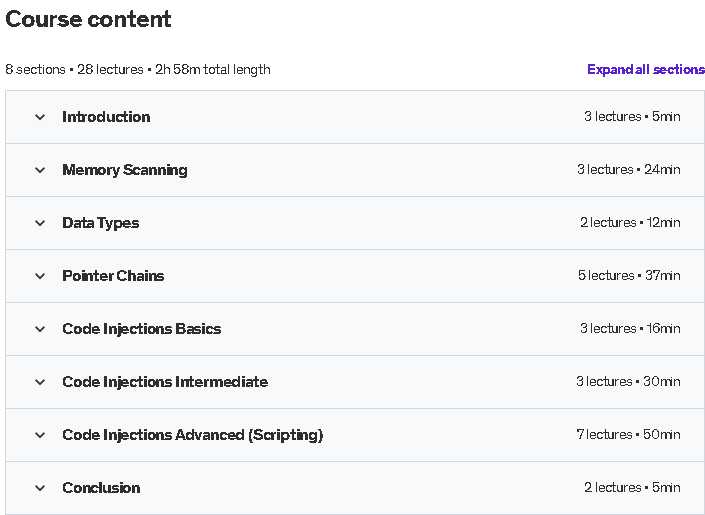Select the Data Types section title
The height and width of the screenshot is (515, 705).
point(100,223)
